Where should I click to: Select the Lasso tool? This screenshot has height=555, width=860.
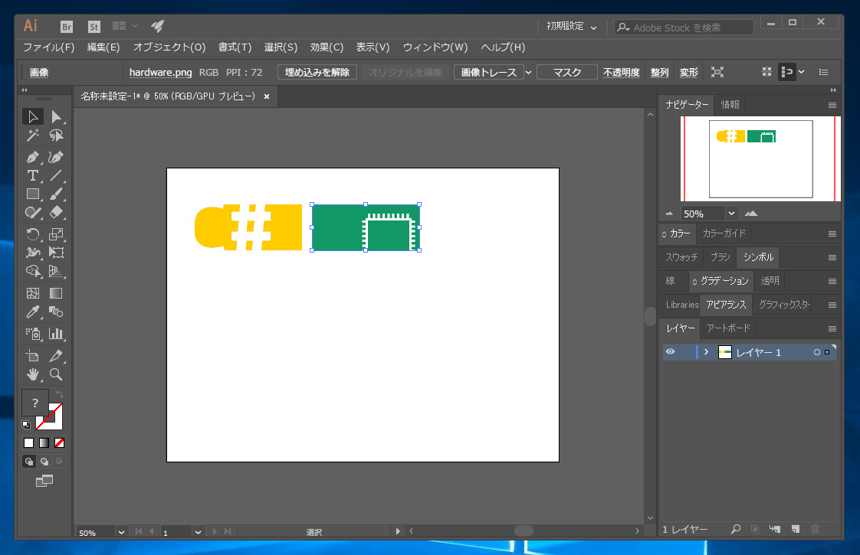click(56, 135)
